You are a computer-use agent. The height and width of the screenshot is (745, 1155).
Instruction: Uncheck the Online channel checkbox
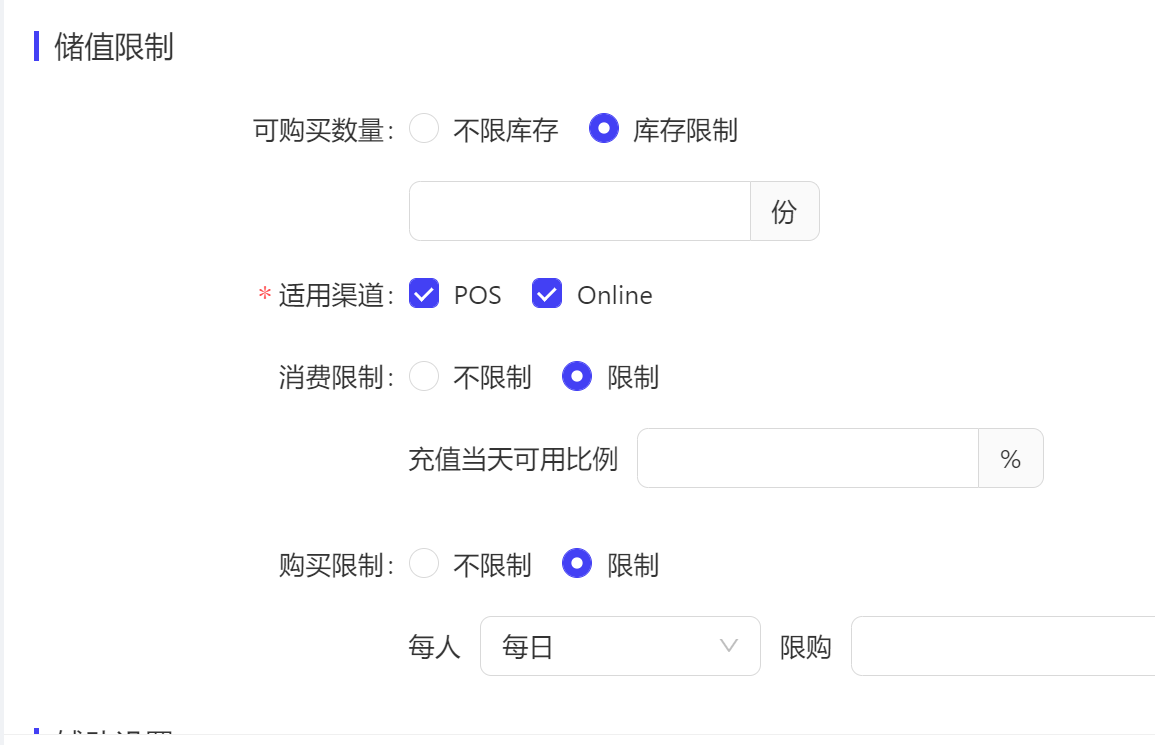547,294
